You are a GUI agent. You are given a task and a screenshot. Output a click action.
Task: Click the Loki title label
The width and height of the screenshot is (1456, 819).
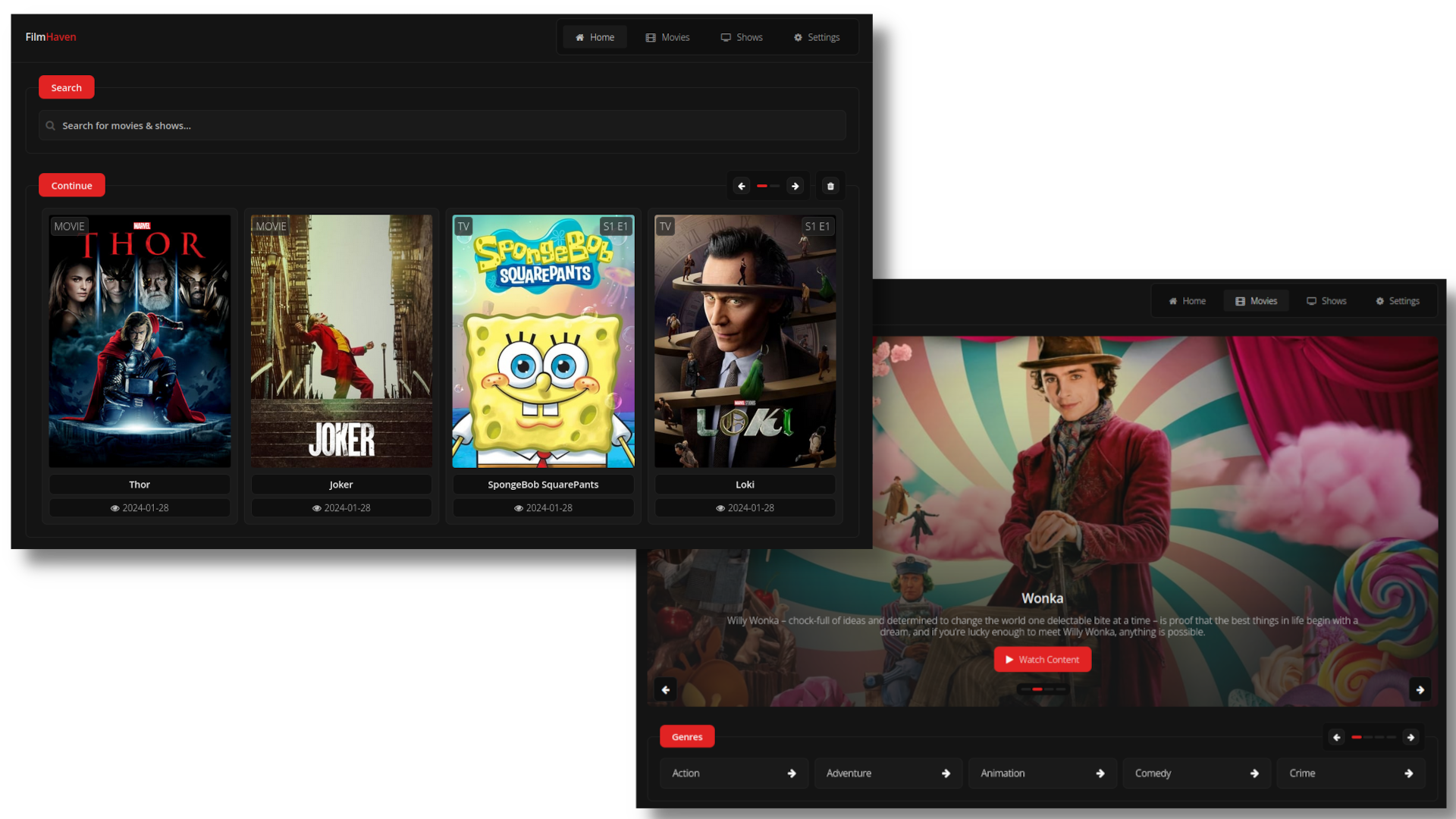745,485
